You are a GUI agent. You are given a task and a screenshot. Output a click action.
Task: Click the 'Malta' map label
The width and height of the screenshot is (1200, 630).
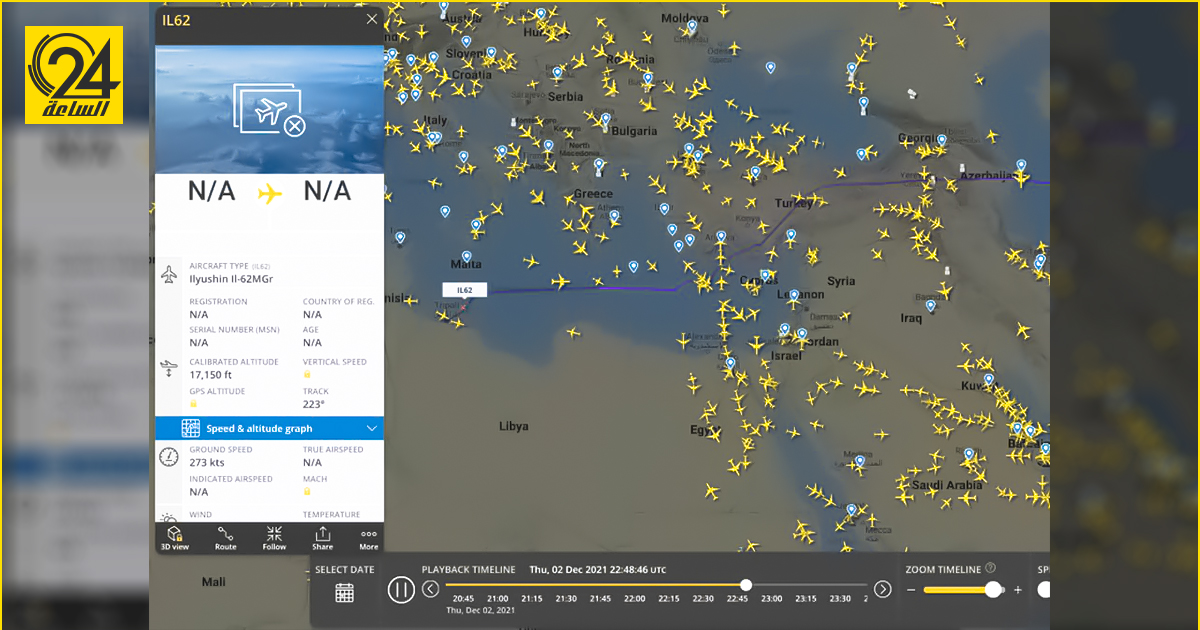tap(466, 265)
